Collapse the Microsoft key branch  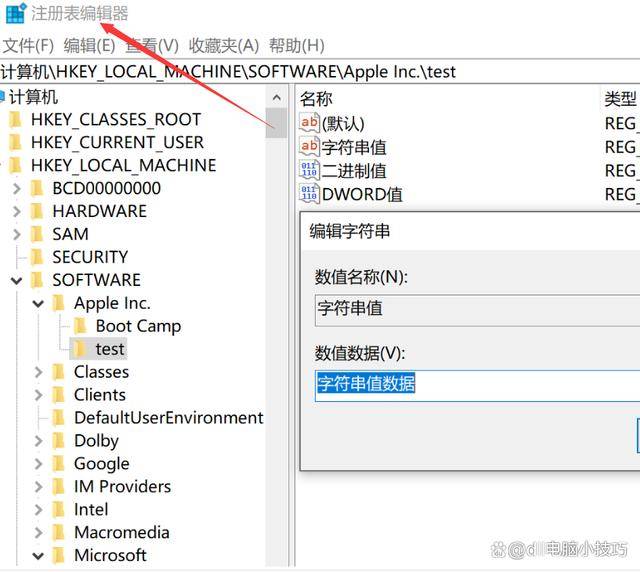coord(38,556)
